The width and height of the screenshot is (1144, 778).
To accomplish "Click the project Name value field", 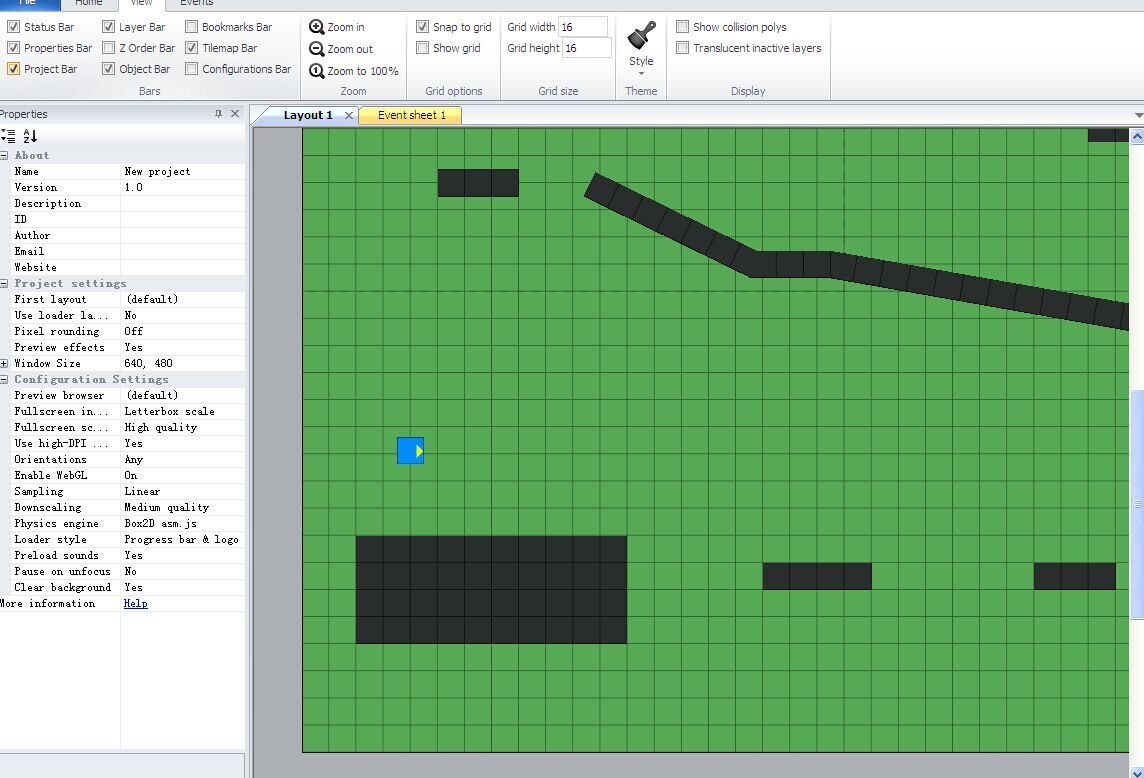I will 182,172.
